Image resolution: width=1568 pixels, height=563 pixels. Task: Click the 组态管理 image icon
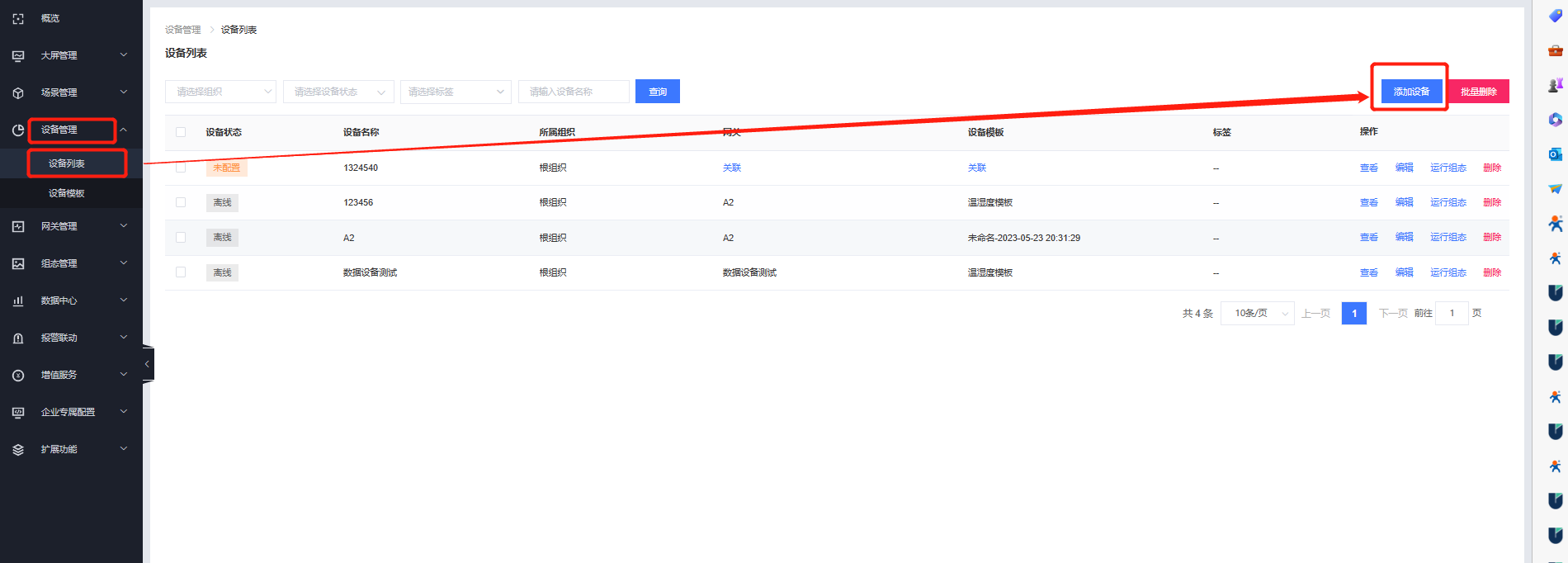(x=18, y=264)
